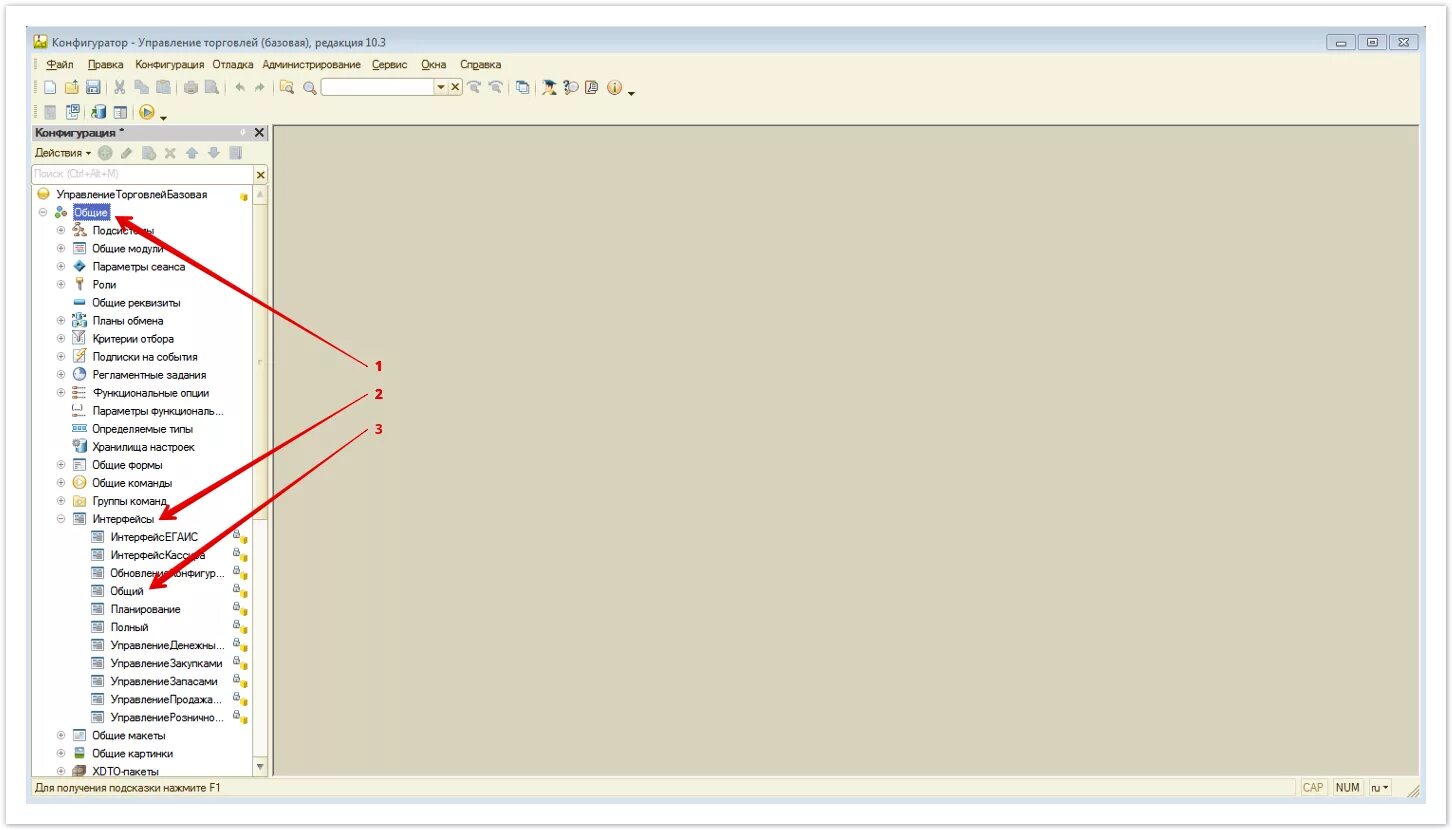This screenshot has width=1452, height=830.
Task: Click the delete X icon in panel toolbar
Action: pos(170,153)
